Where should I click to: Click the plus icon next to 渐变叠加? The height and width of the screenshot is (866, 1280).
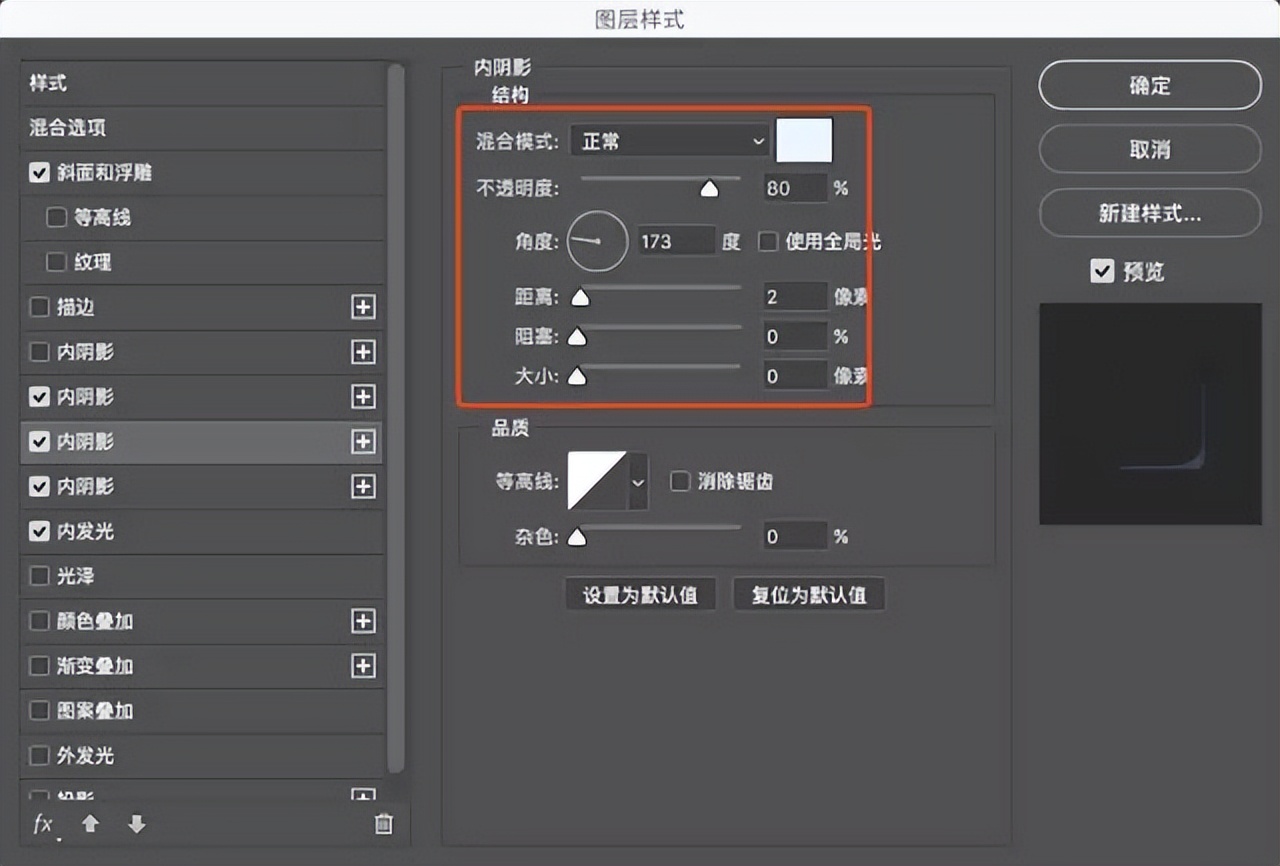[x=363, y=666]
